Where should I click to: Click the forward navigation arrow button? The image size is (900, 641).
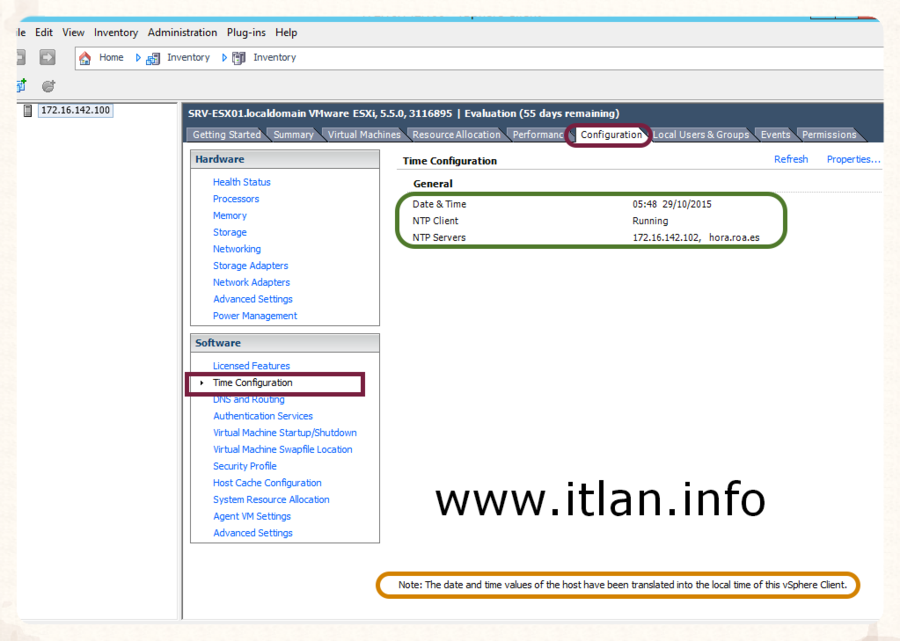coord(47,58)
